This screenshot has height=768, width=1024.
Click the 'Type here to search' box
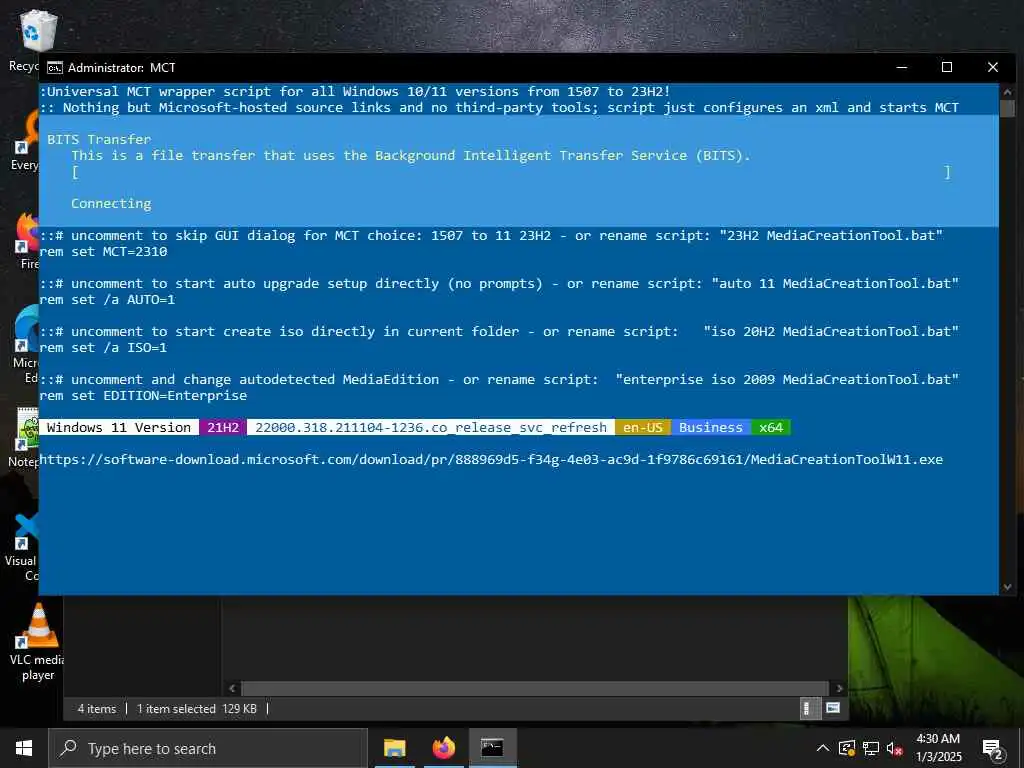tap(208, 748)
